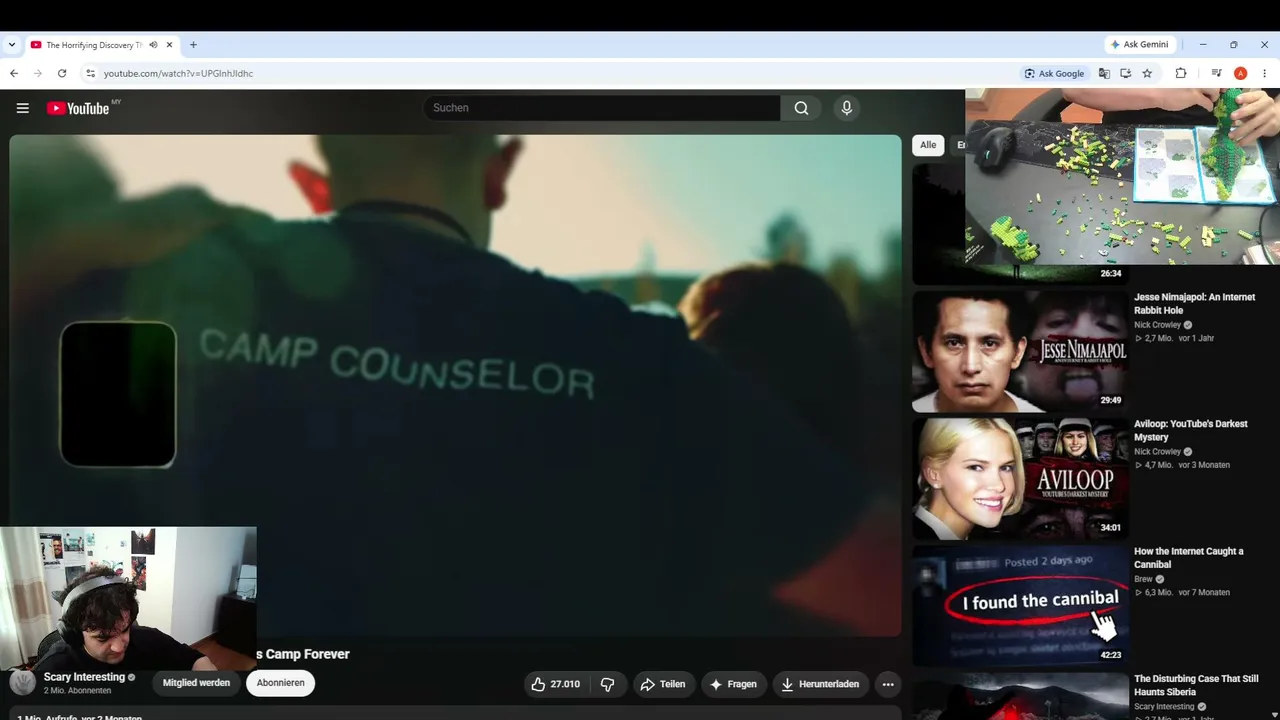The image size is (1280, 720).
Task: Join channel via Mitglied werden
Action: coord(197,683)
